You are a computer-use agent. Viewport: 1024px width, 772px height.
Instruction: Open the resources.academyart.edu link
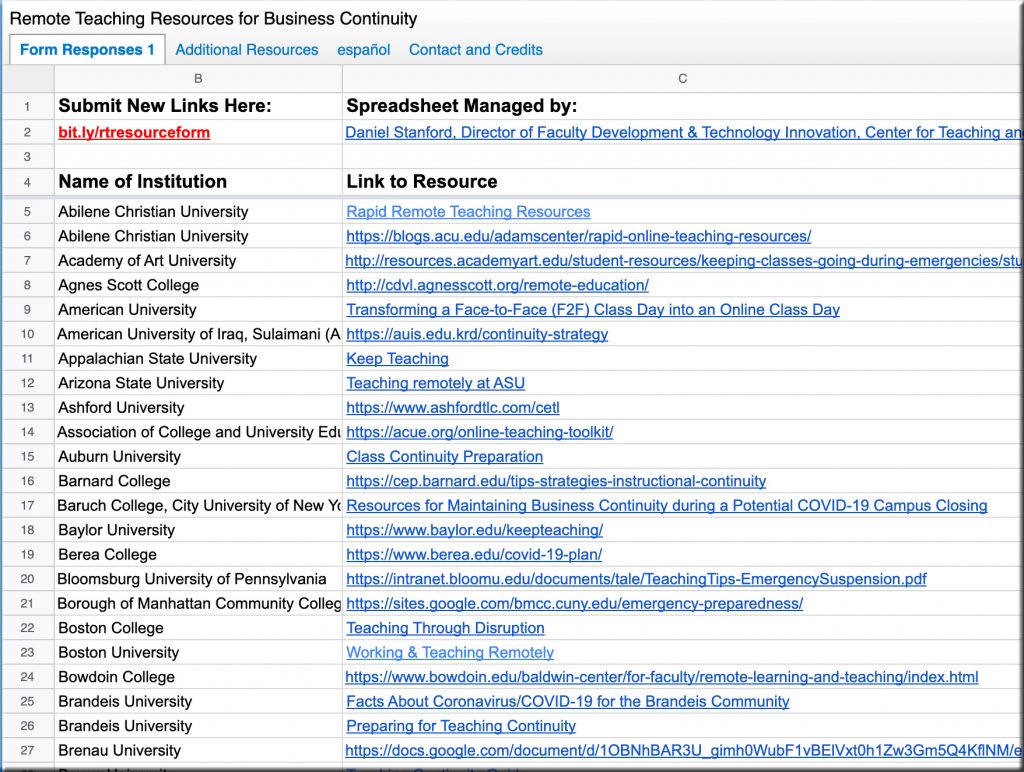[x=683, y=261]
